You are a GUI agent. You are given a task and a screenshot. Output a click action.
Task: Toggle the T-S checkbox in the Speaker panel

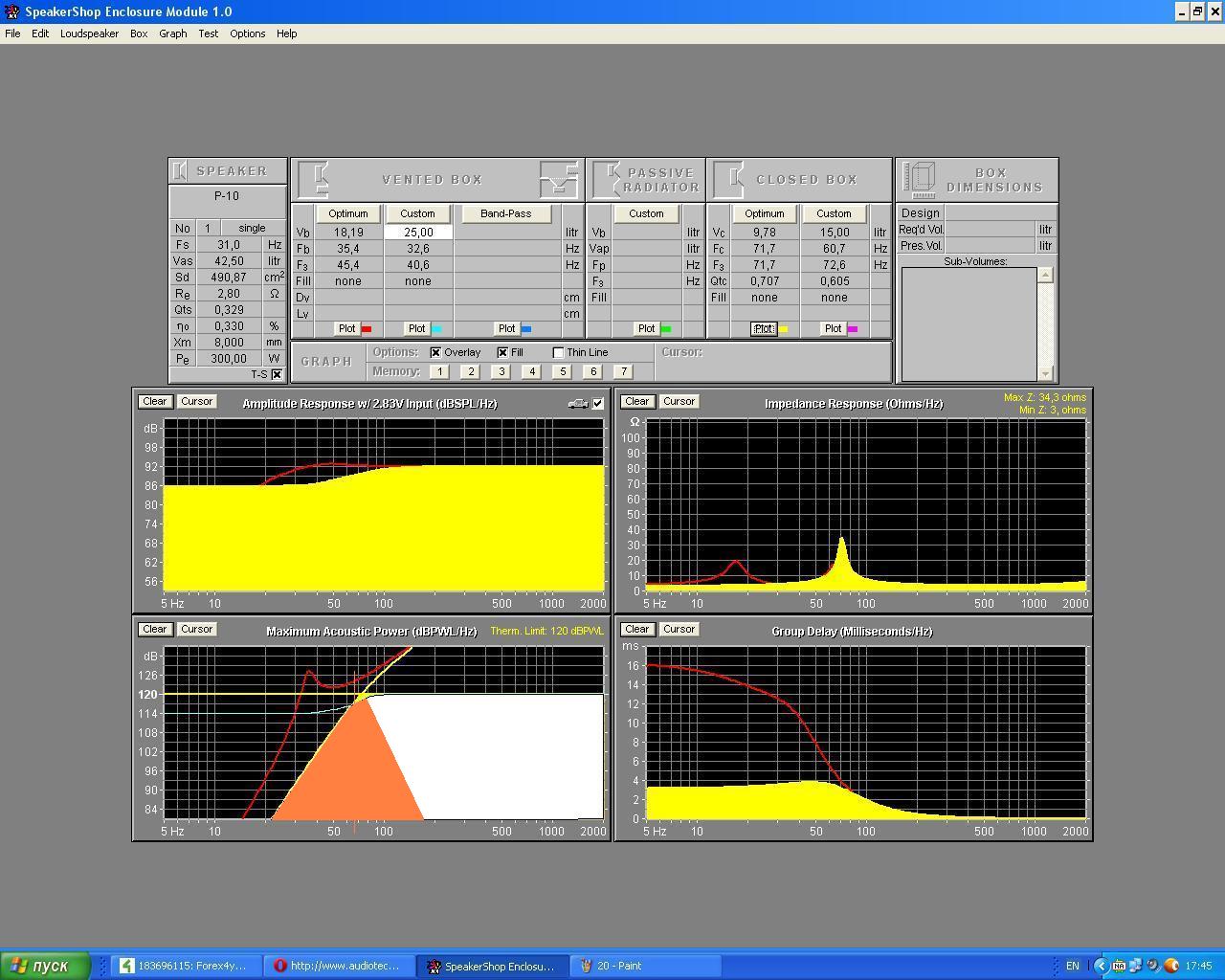(277, 374)
